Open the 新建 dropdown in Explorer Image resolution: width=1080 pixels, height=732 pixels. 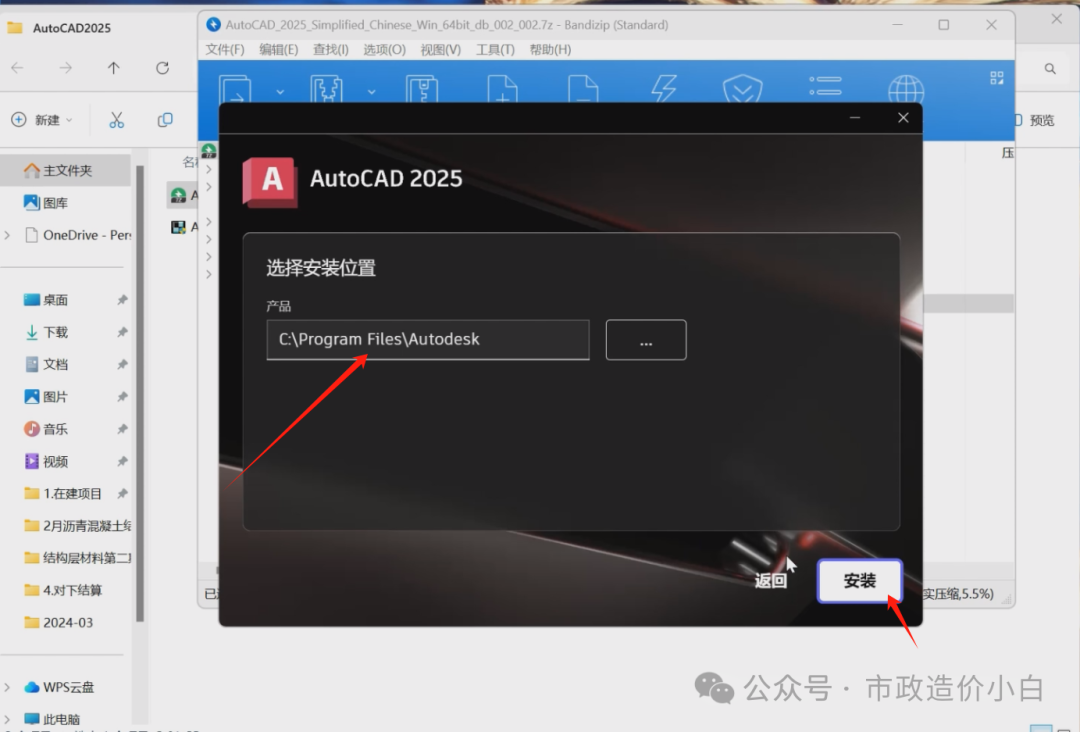point(42,120)
